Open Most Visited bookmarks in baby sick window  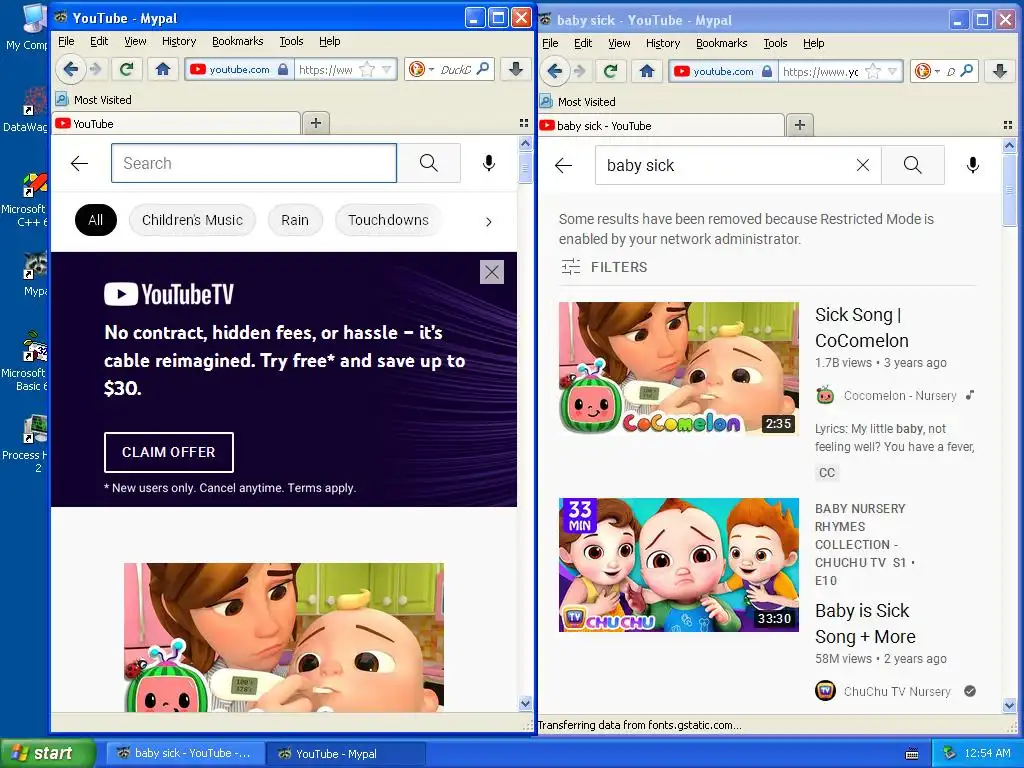578,102
